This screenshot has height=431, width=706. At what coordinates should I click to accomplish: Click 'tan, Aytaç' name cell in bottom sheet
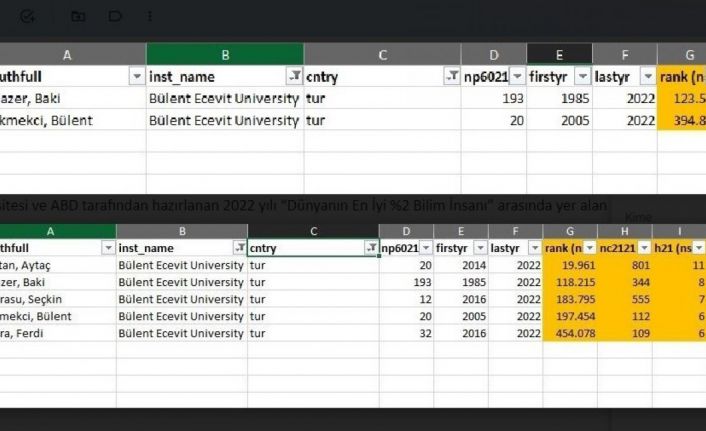click(58, 265)
